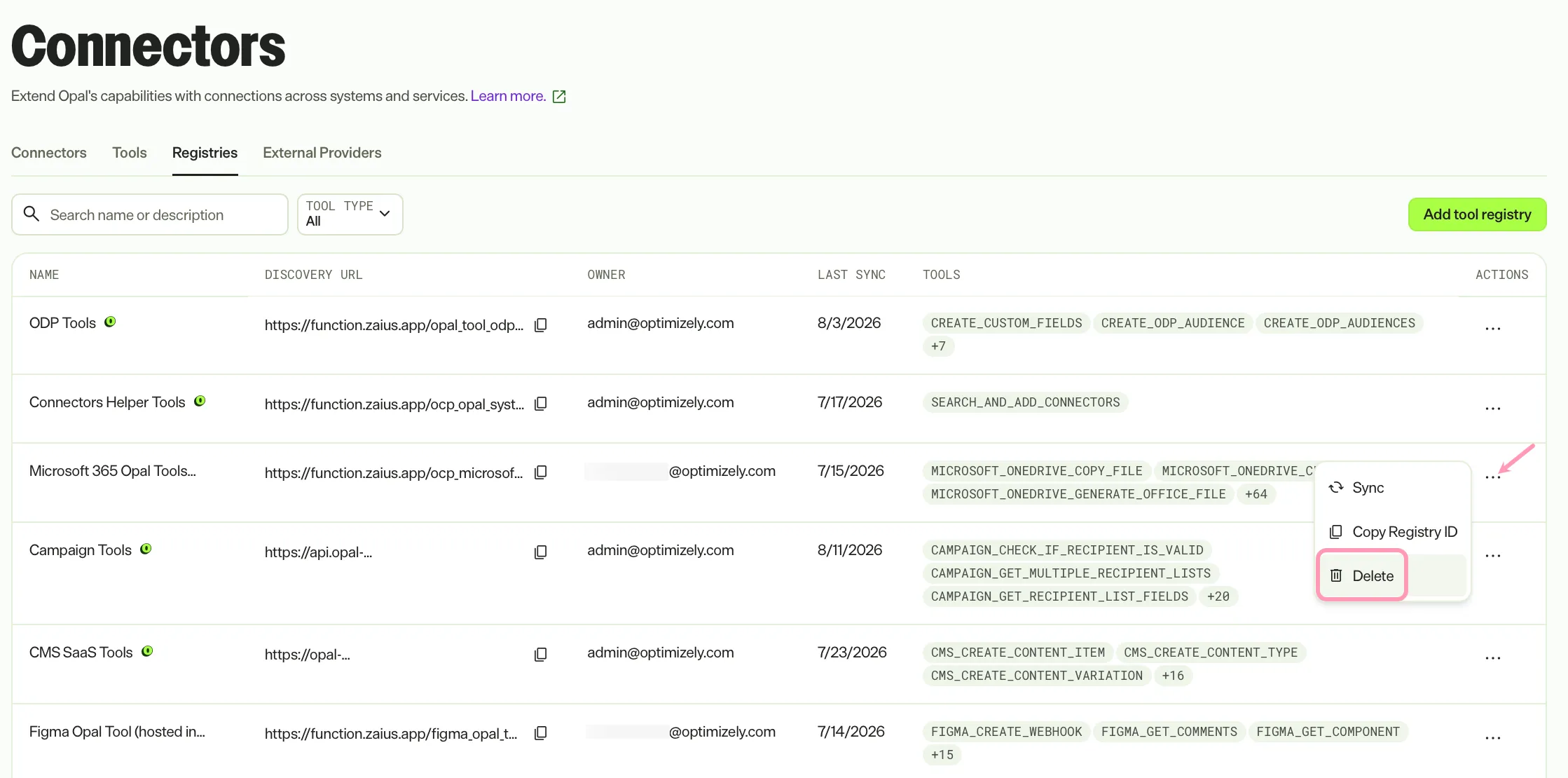Click the Owner column header

point(606,275)
